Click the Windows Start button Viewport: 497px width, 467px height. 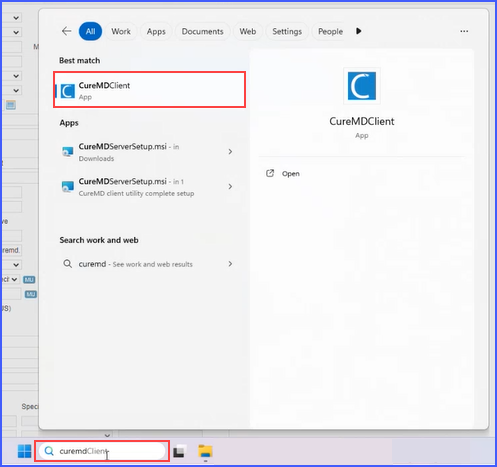point(24,451)
